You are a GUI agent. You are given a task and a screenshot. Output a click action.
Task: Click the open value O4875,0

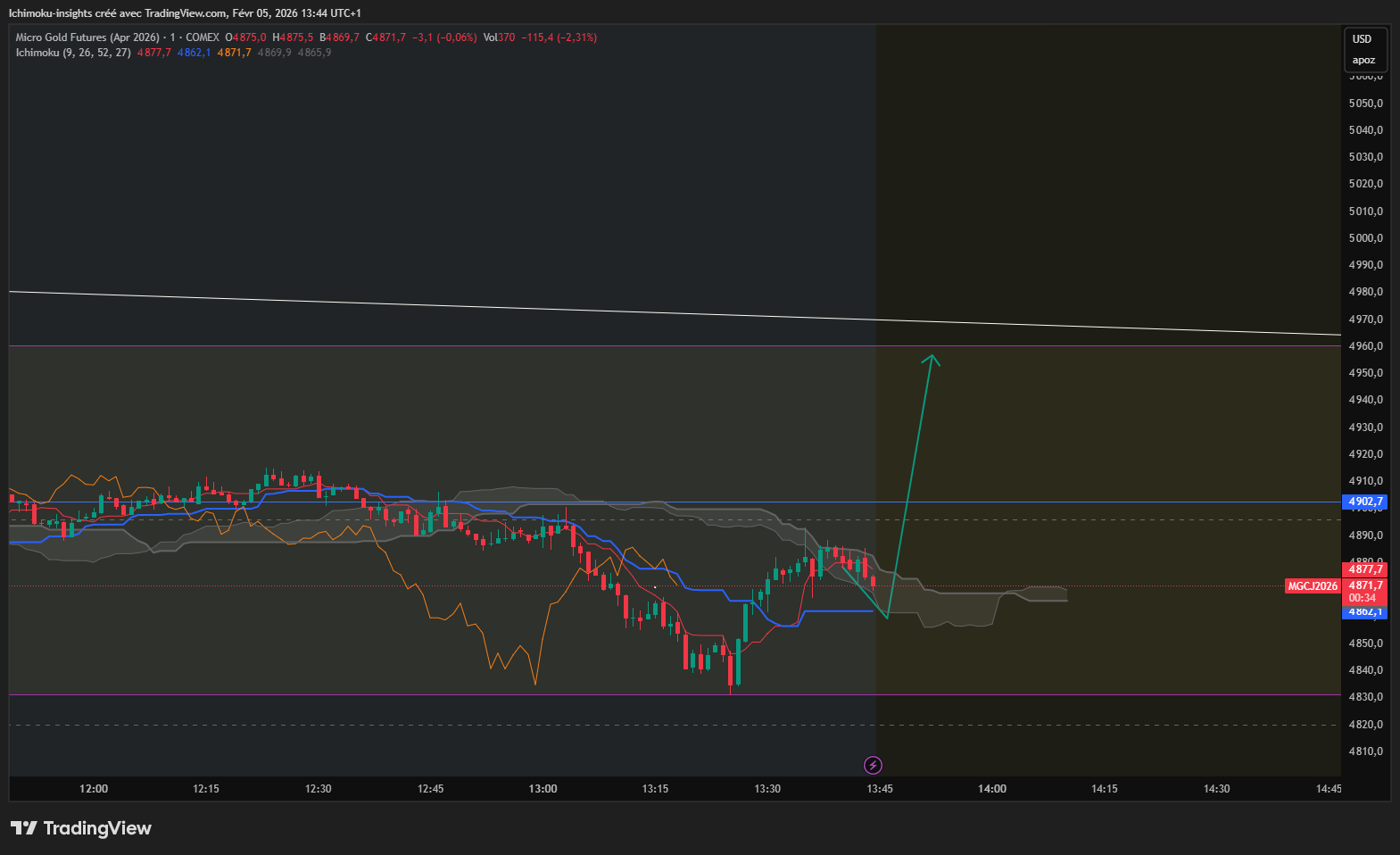(245, 37)
